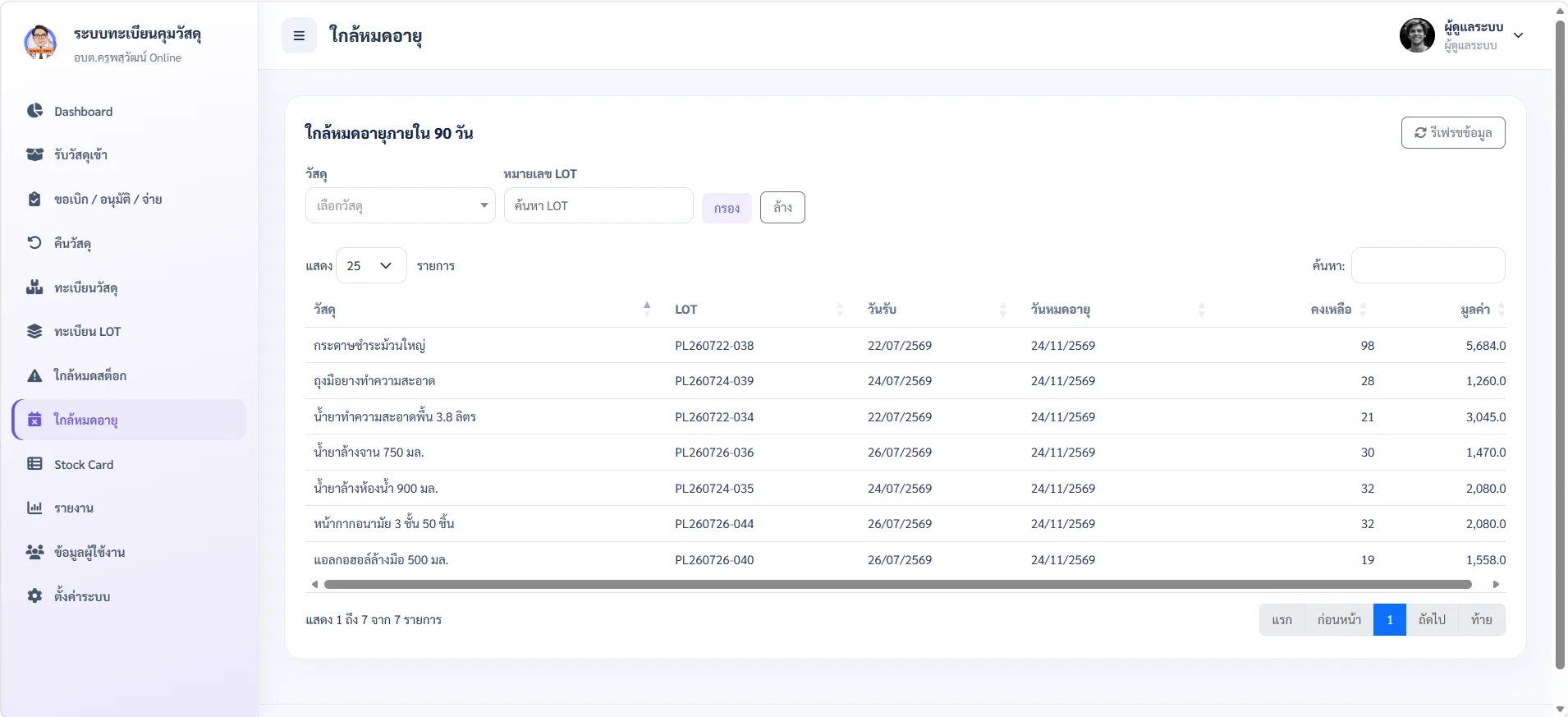Click the page vertical scrollbar
This screenshot has width=1568, height=717.
[x=1560, y=345]
